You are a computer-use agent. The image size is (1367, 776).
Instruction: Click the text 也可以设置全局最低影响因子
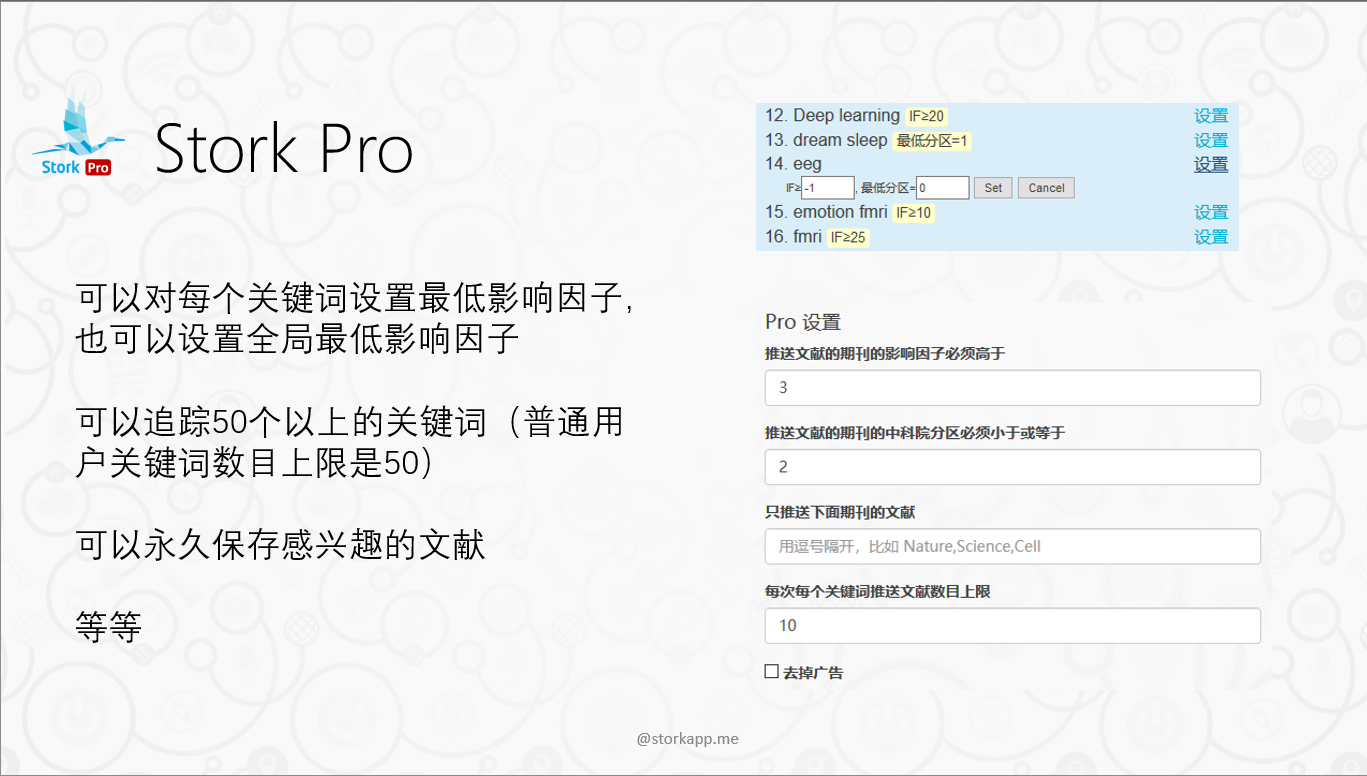[298, 338]
